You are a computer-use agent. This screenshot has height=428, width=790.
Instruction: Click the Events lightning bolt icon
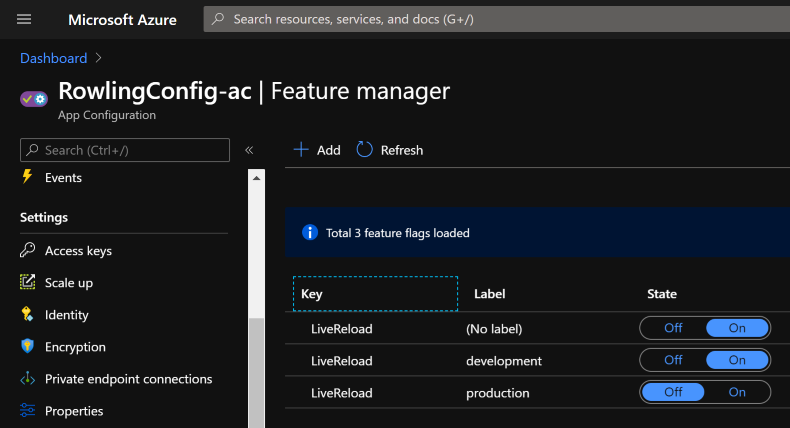pyautogui.click(x=27, y=176)
